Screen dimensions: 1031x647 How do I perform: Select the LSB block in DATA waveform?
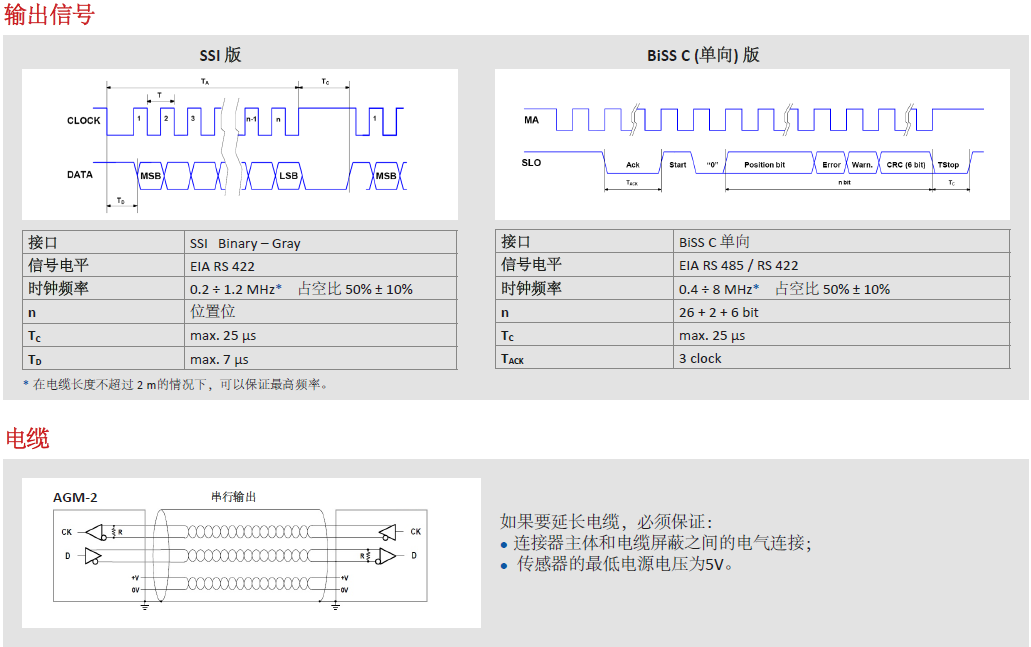click(x=288, y=176)
